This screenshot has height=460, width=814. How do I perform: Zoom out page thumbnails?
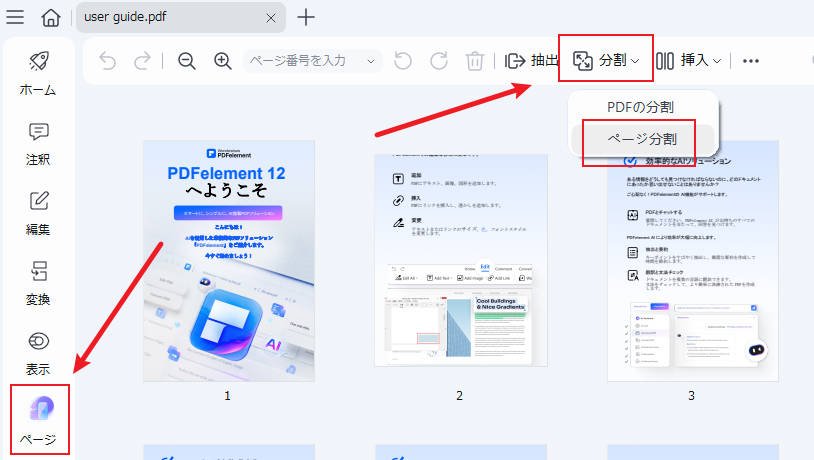pos(186,61)
